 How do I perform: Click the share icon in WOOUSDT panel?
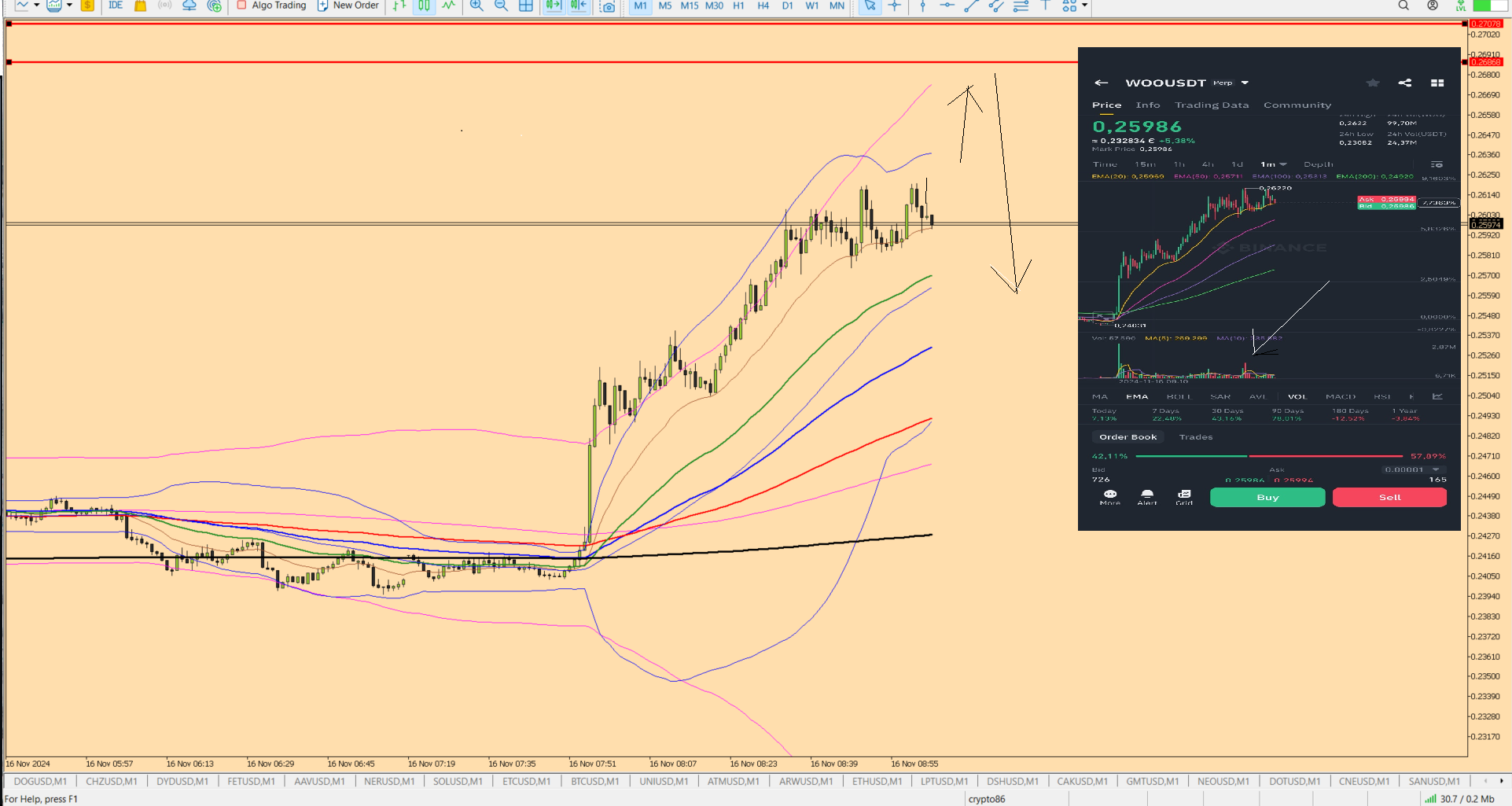click(1405, 83)
